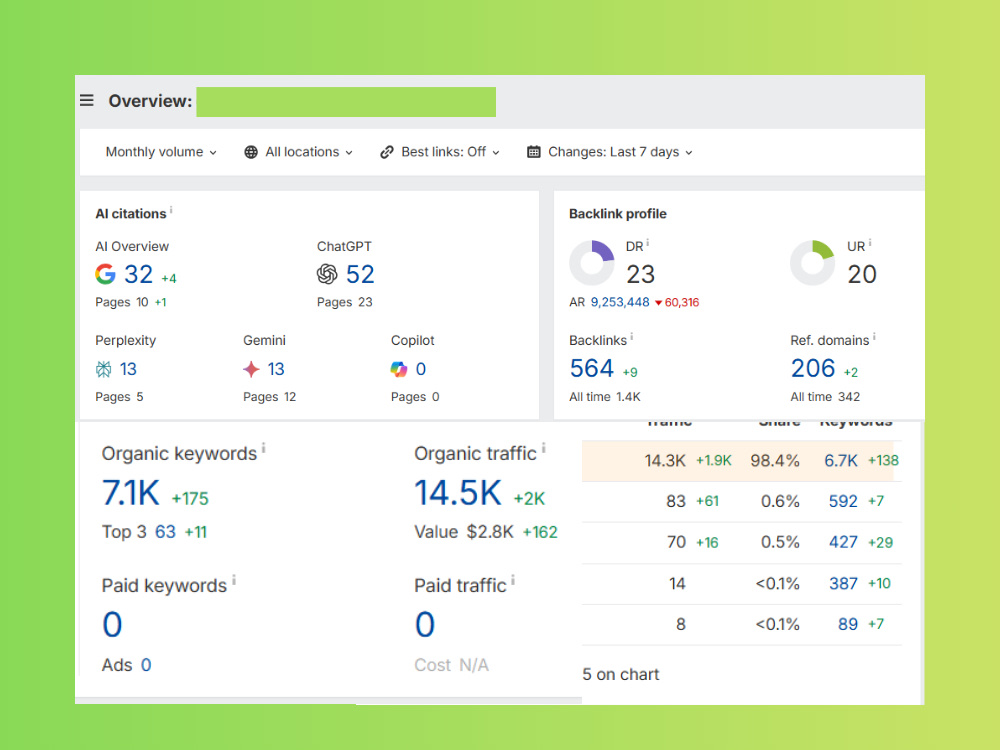Click the Pages 23 text under ChatGPT
Screen dimensions: 1000x750
click(344, 302)
